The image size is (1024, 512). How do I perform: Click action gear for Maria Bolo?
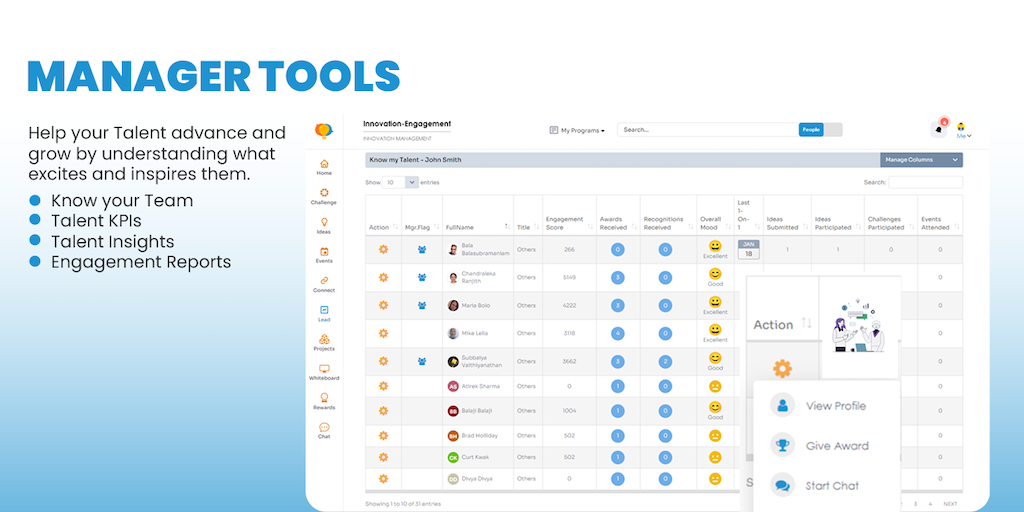click(x=383, y=305)
